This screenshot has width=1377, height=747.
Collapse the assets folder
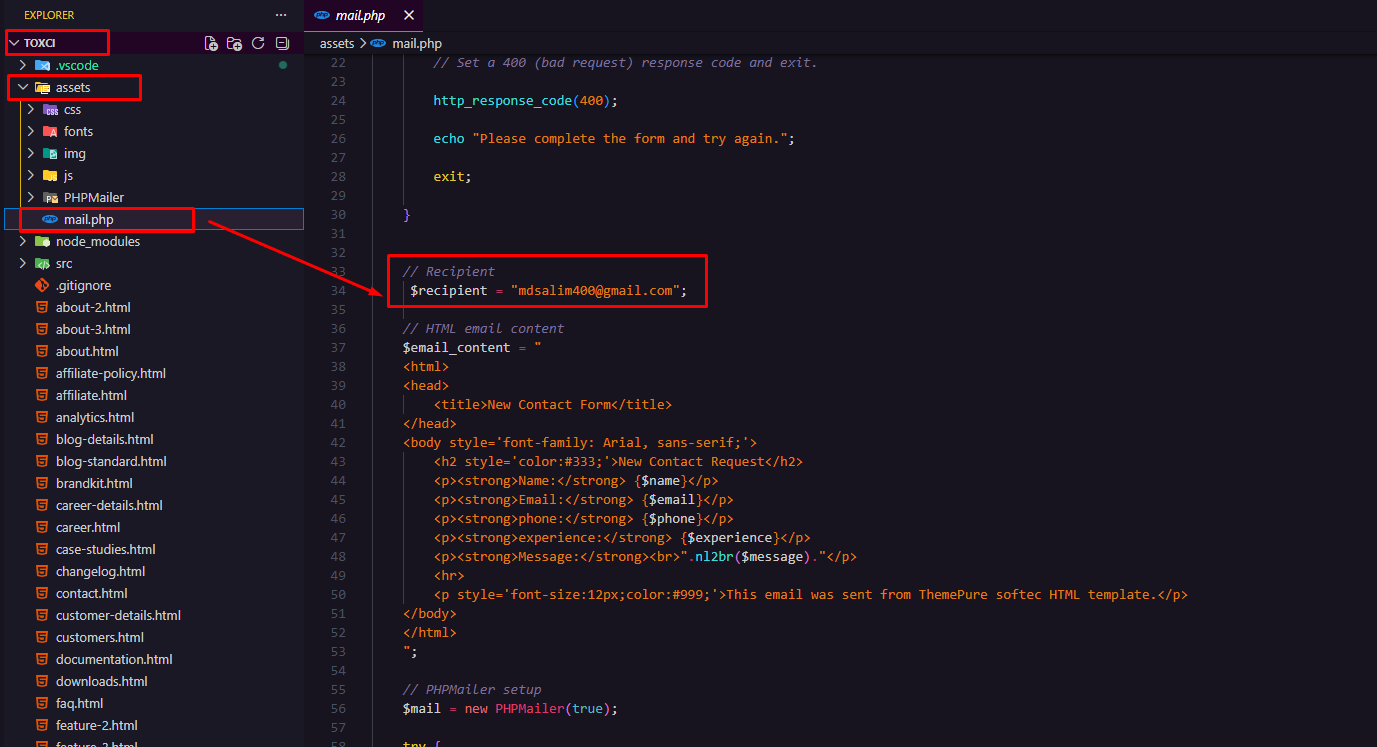click(x=23, y=87)
